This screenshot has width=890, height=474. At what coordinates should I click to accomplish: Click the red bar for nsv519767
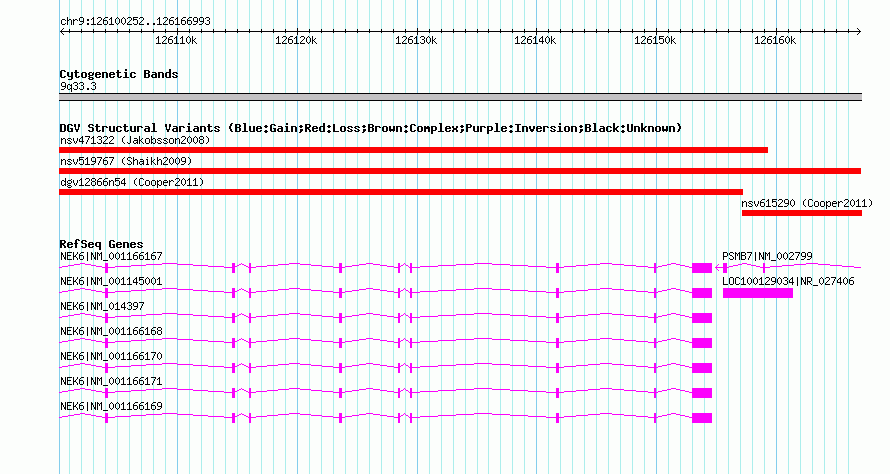coord(460,171)
